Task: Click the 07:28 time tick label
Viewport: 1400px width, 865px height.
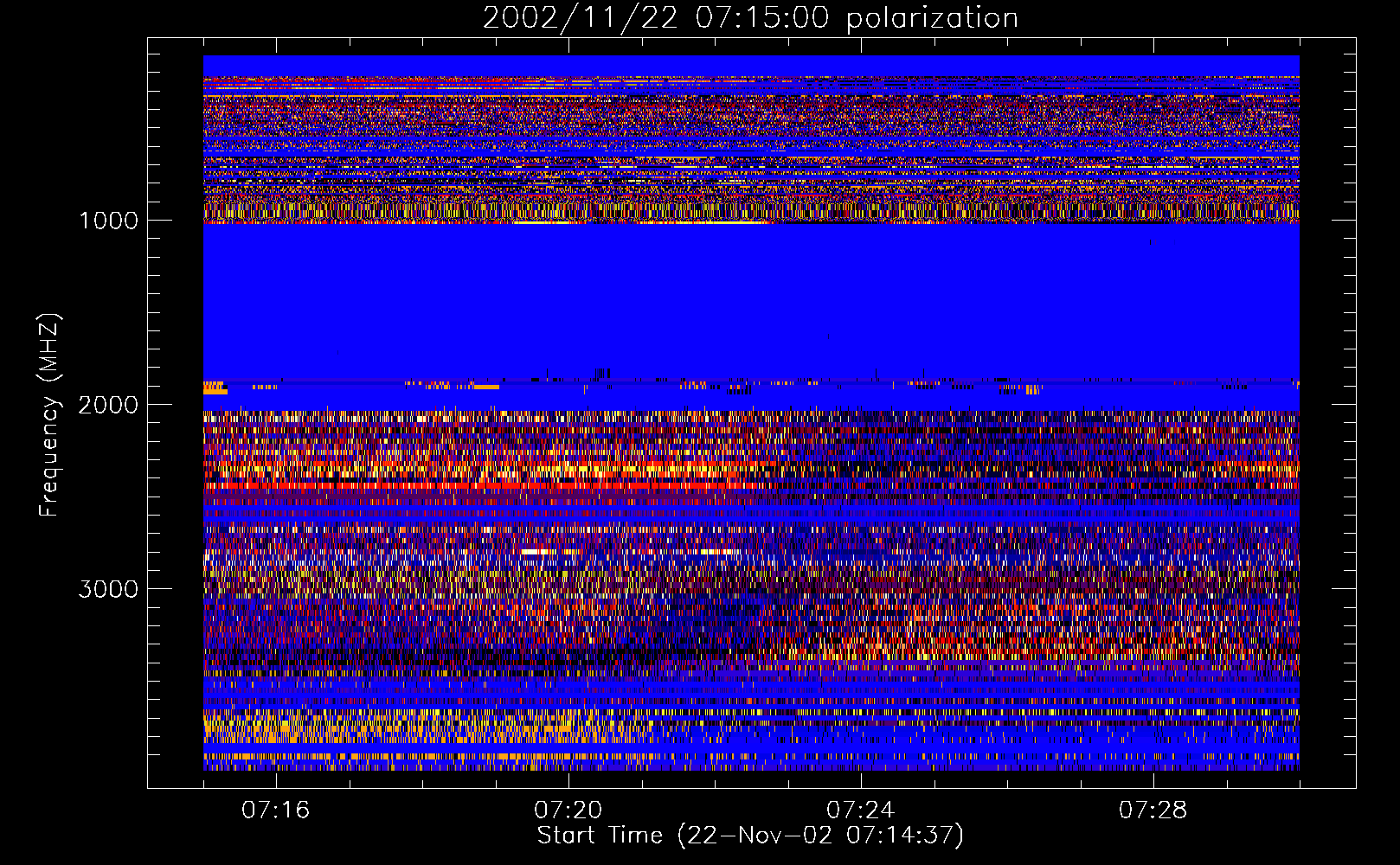Action: point(1153,811)
